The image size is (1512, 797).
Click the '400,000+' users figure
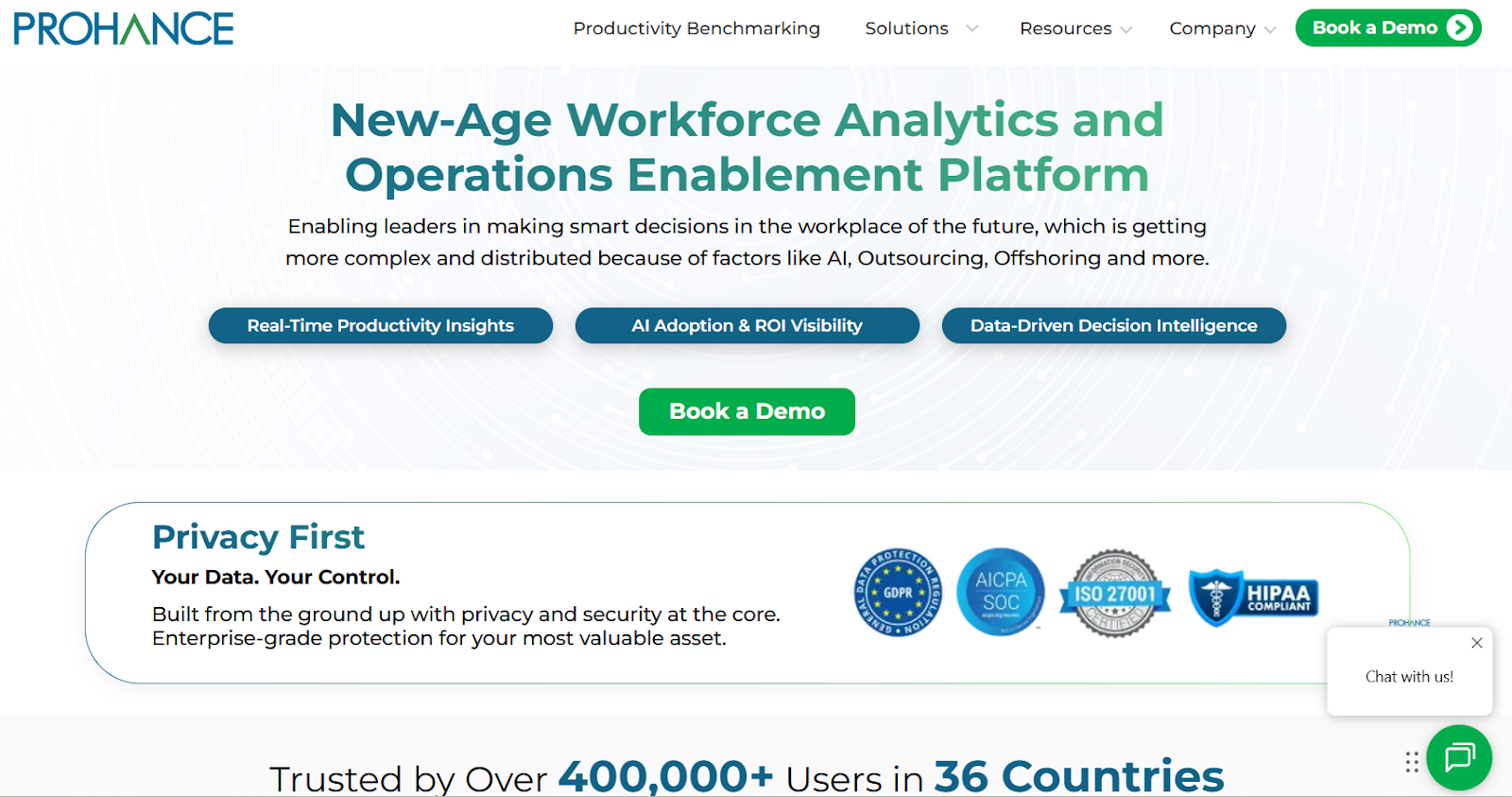coord(666,776)
